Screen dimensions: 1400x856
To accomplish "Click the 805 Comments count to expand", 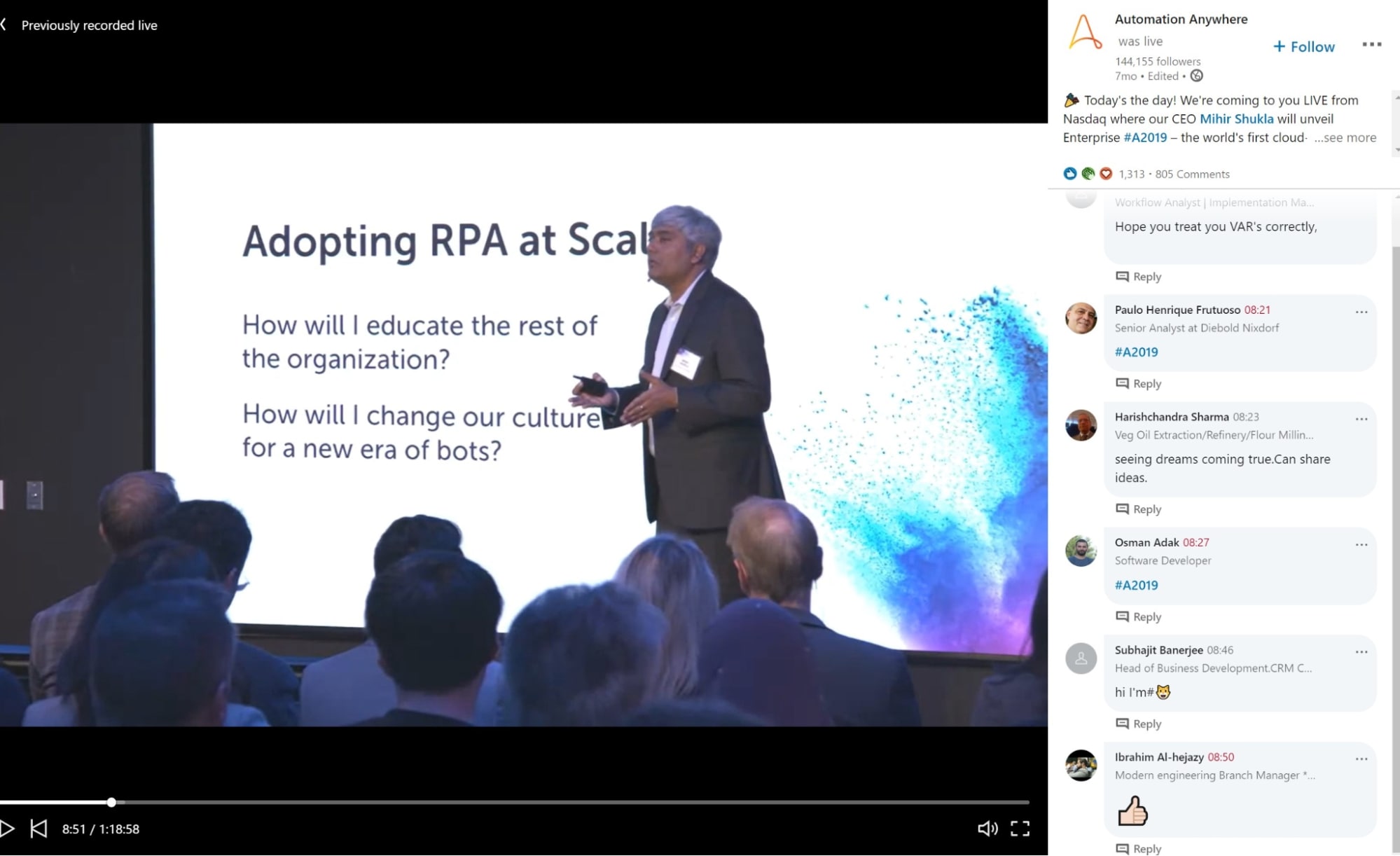I will (x=1192, y=174).
